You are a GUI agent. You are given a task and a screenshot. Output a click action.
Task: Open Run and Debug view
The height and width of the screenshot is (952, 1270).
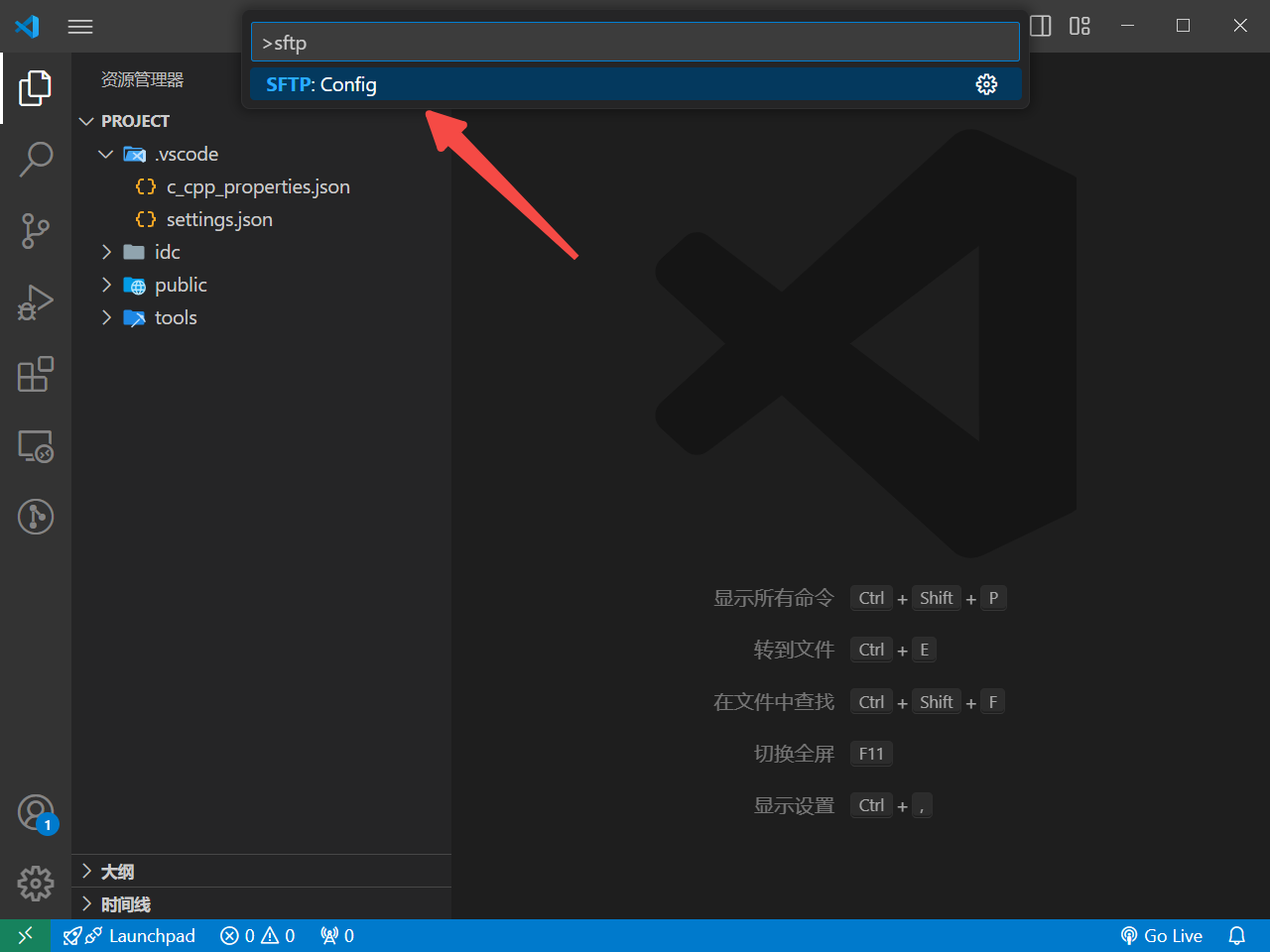click(36, 302)
